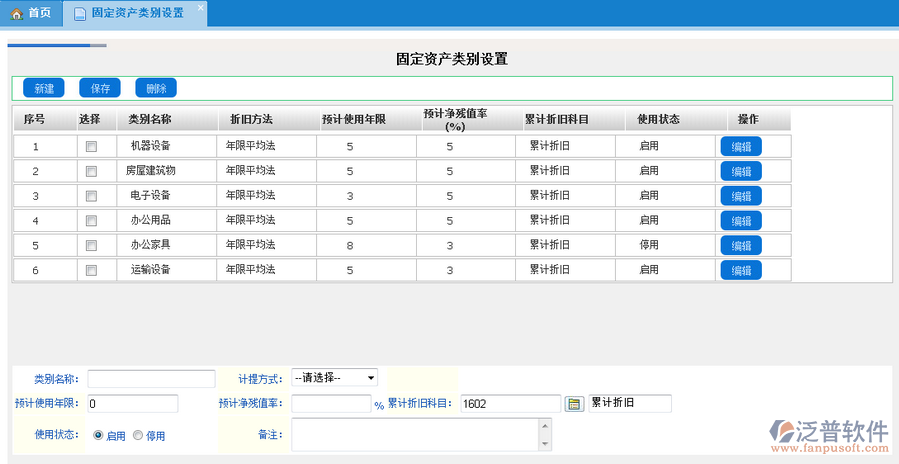Expand the 计提方式 dropdown

click(x=335, y=378)
